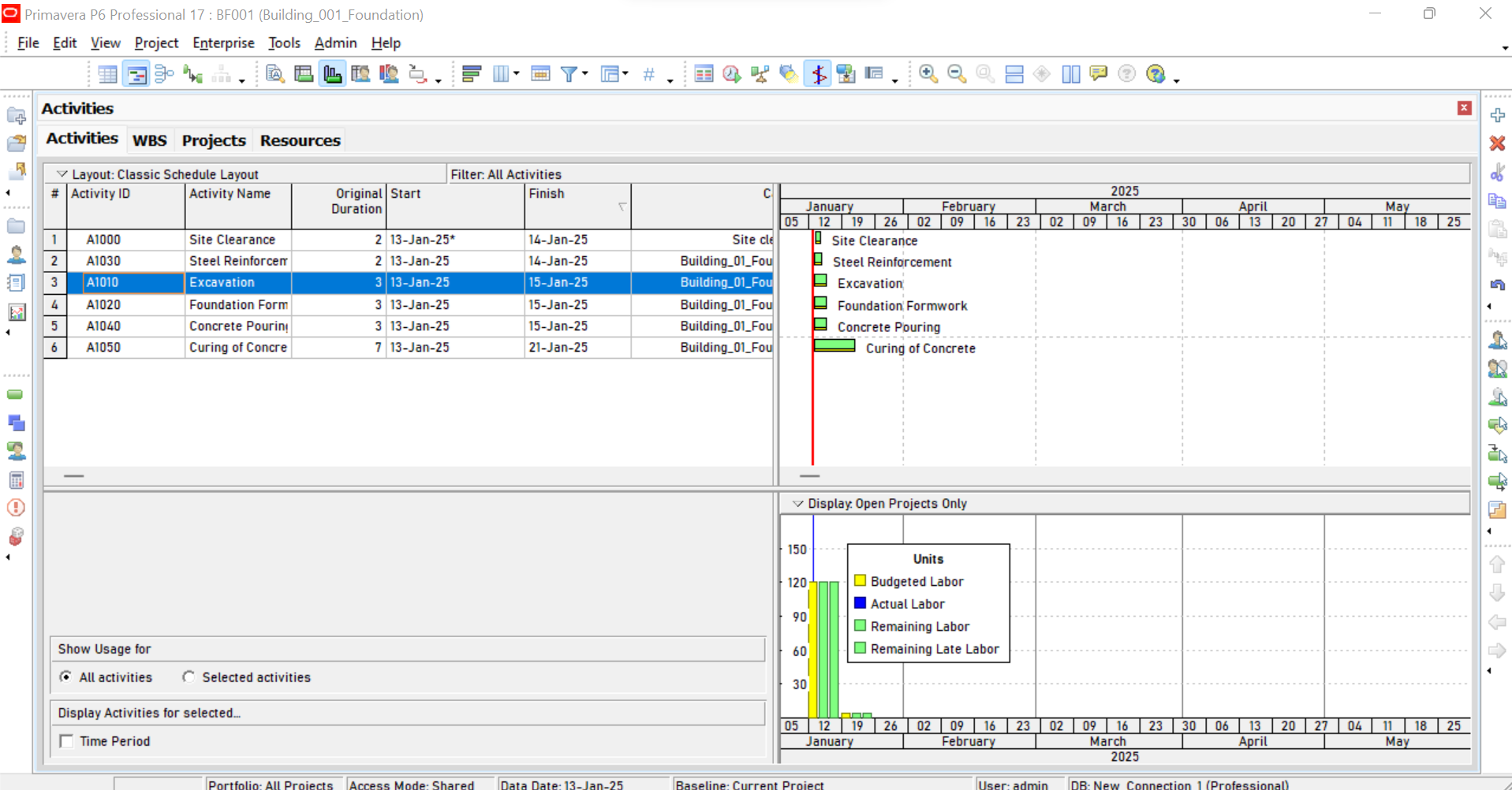The height and width of the screenshot is (790, 1512).
Task: Switch to the Projects tab
Action: coord(214,140)
